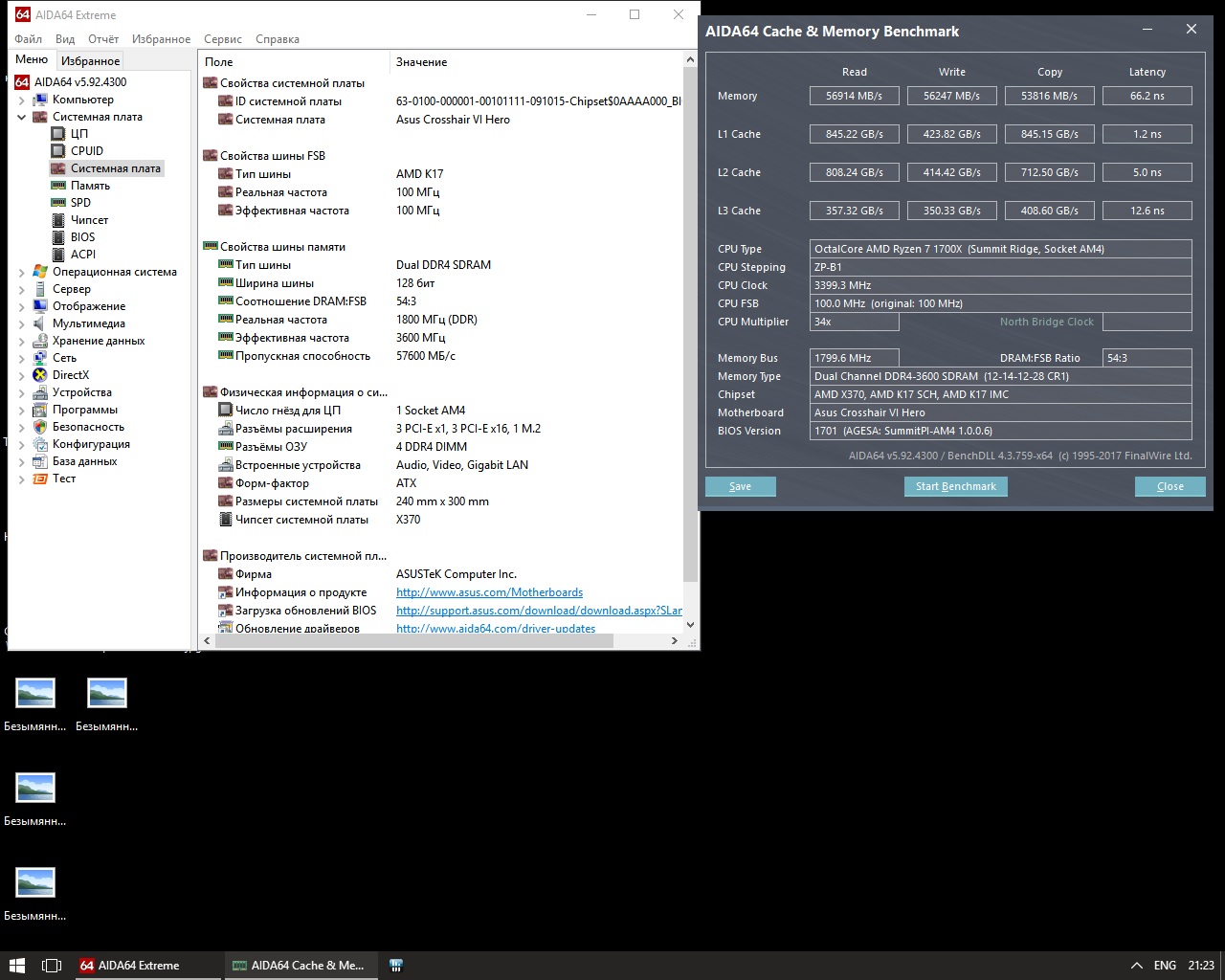Click the CPU Multiplier 34x field
This screenshot has width=1225, height=980.
pyautogui.click(x=855, y=322)
